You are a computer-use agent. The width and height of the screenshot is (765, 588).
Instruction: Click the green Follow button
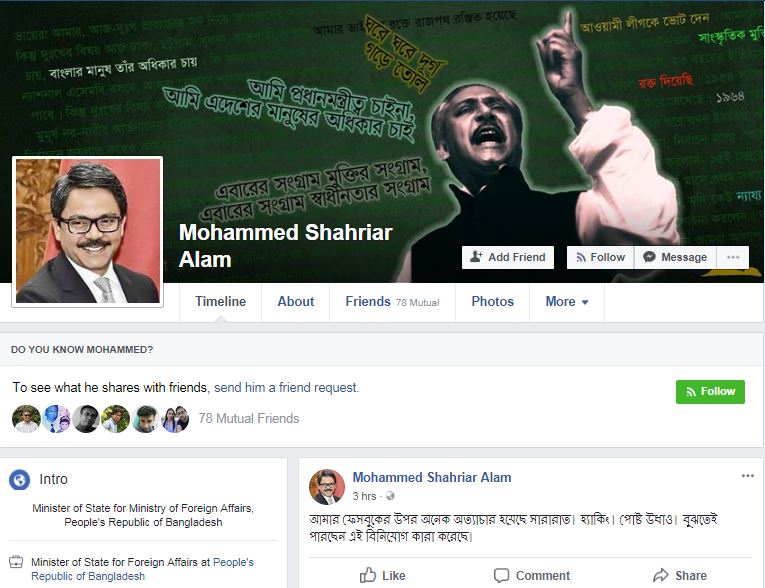pyautogui.click(x=710, y=391)
